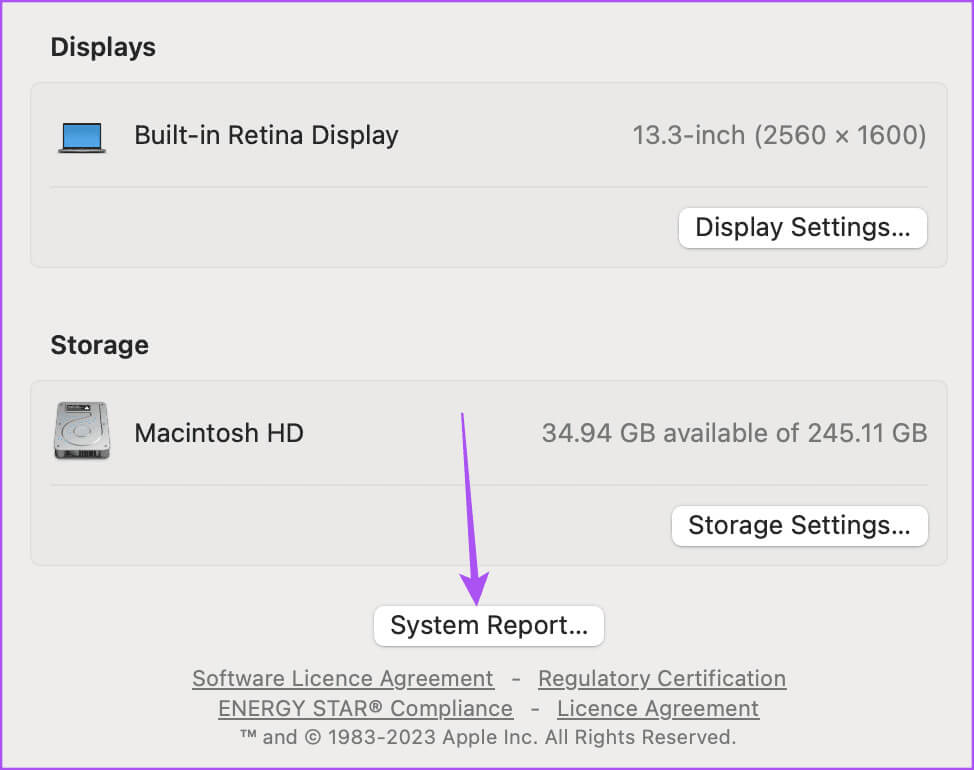The image size is (974, 770).
Task: Select the Built-in Retina Display label
Action: coord(266,135)
